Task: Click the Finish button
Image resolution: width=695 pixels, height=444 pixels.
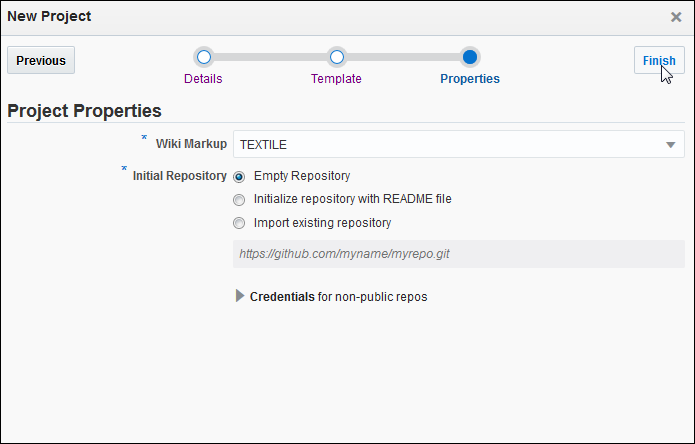Action: pos(658,60)
